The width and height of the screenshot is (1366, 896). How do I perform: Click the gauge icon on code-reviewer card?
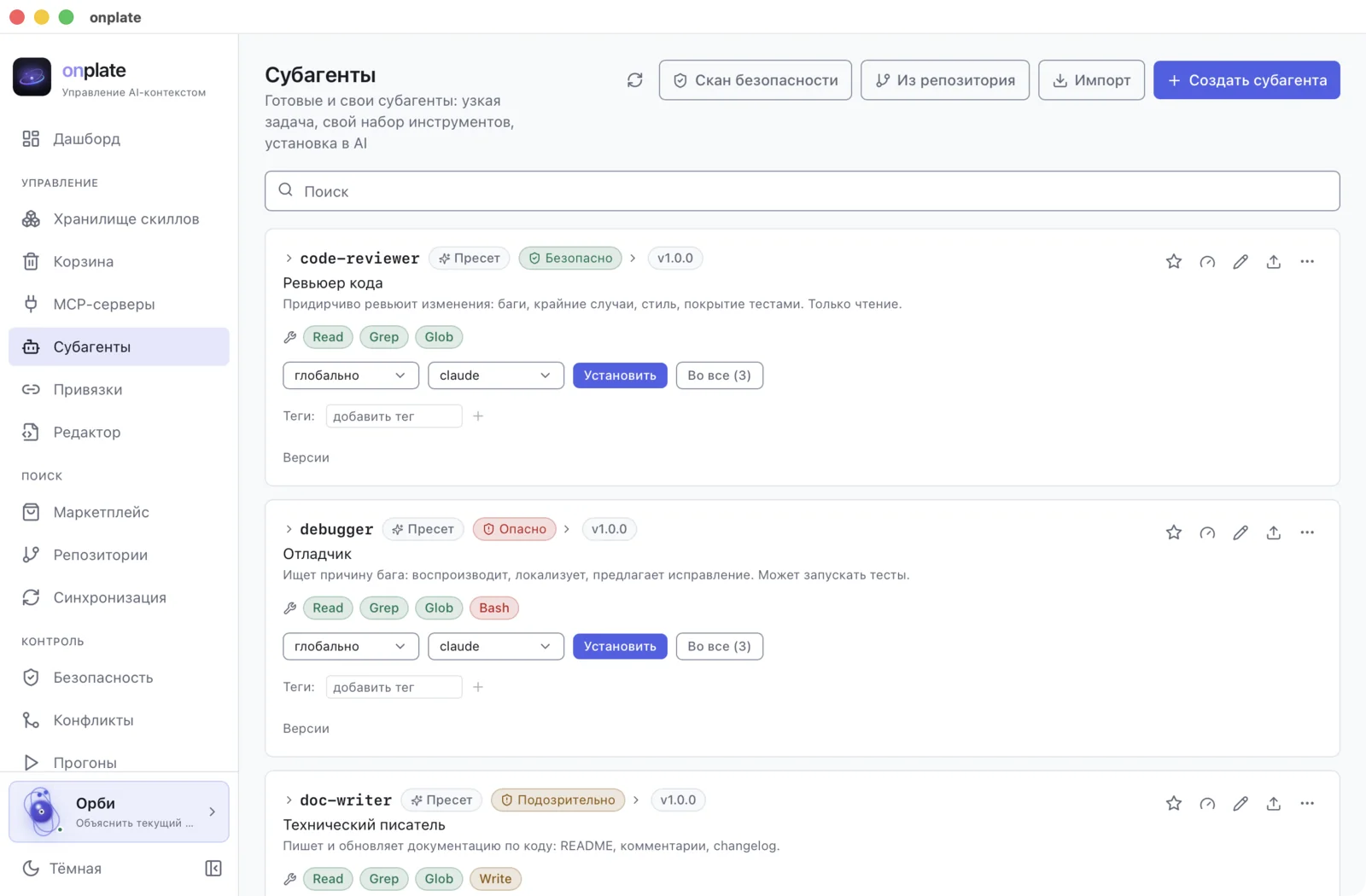[x=1207, y=262]
